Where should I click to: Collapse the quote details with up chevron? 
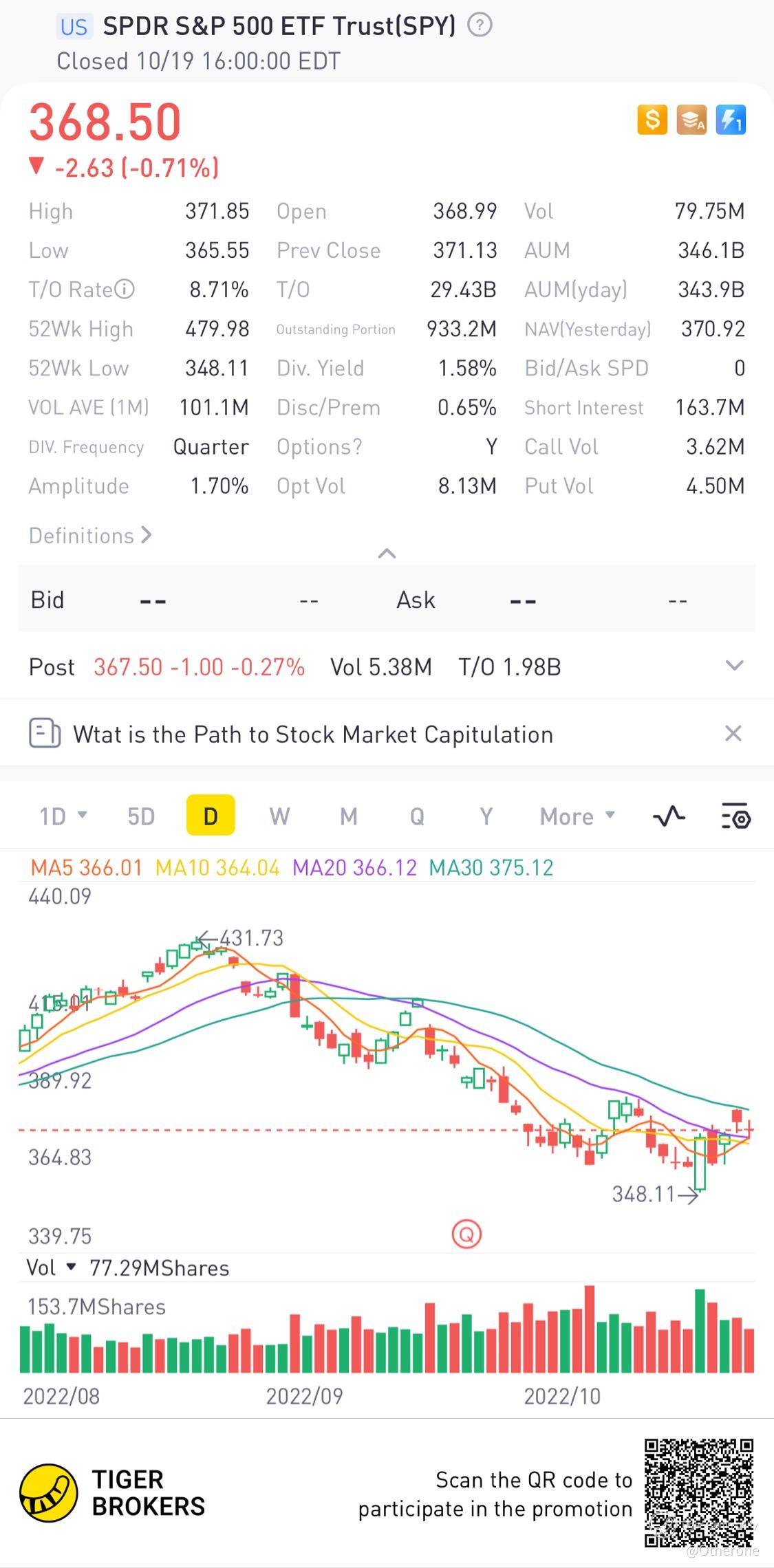click(387, 554)
